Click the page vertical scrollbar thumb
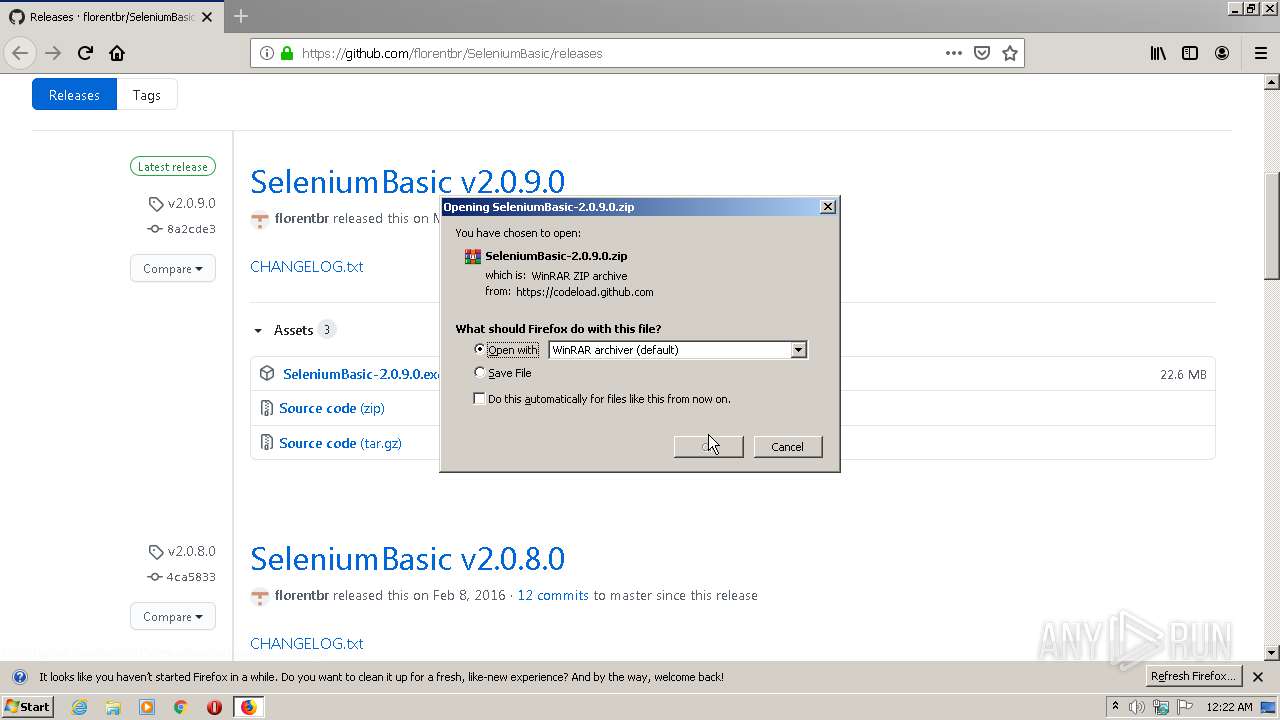This screenshot has height=720, width=1280. point(1272,226)
